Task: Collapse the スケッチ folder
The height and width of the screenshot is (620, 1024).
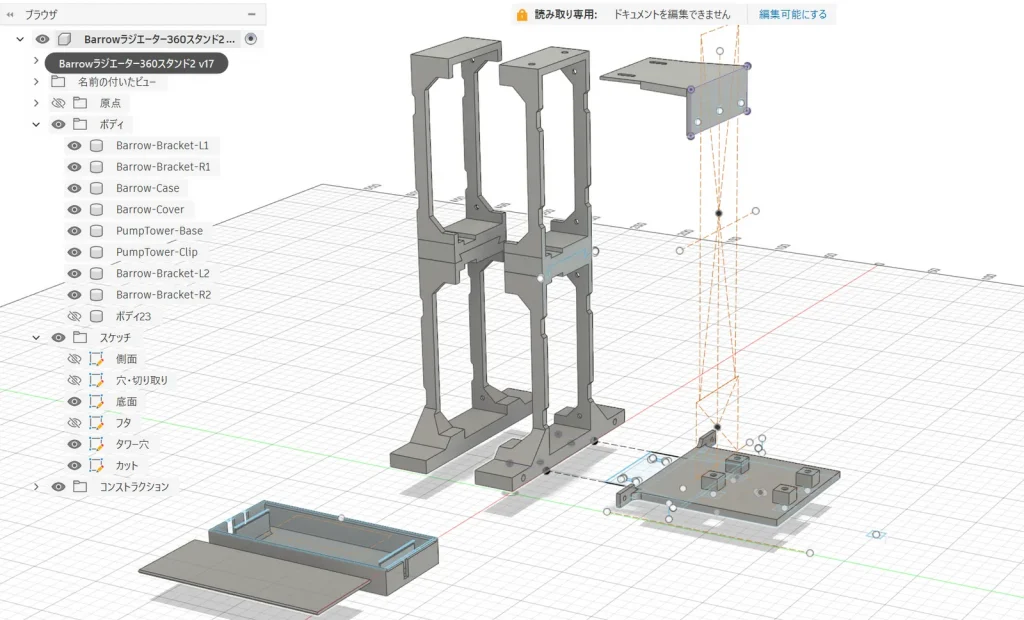Action: tap(36, 338)
